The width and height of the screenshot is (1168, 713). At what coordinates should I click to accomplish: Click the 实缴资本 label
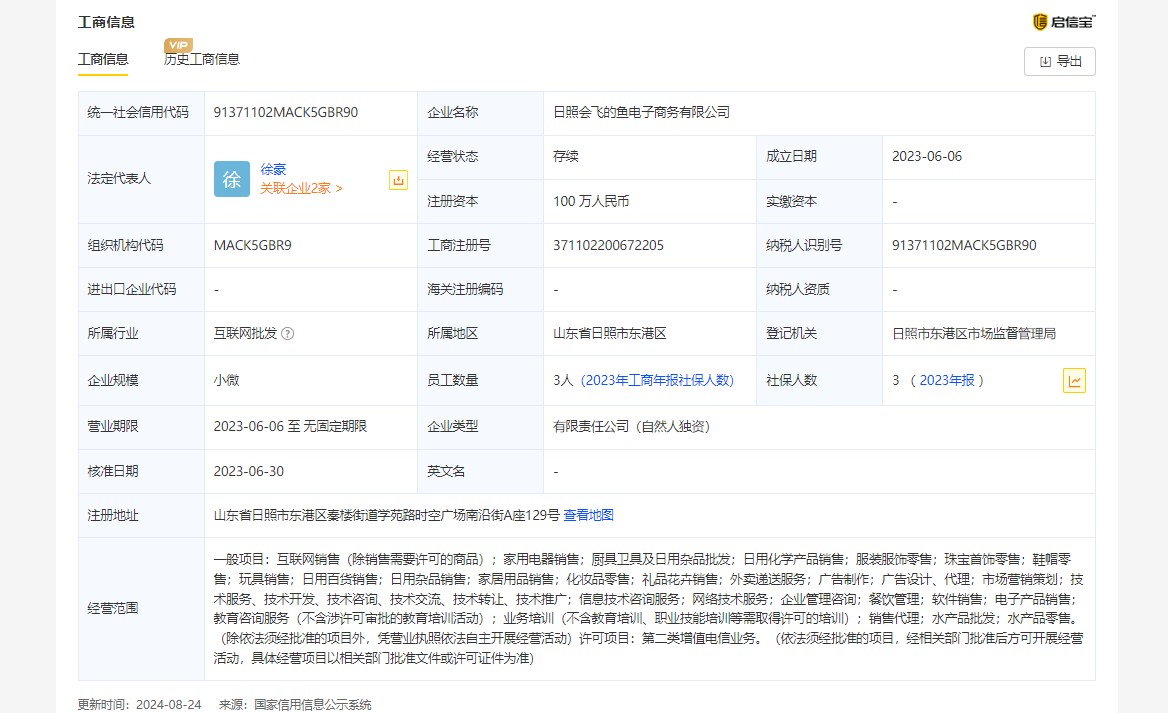(x=791, y=201)
